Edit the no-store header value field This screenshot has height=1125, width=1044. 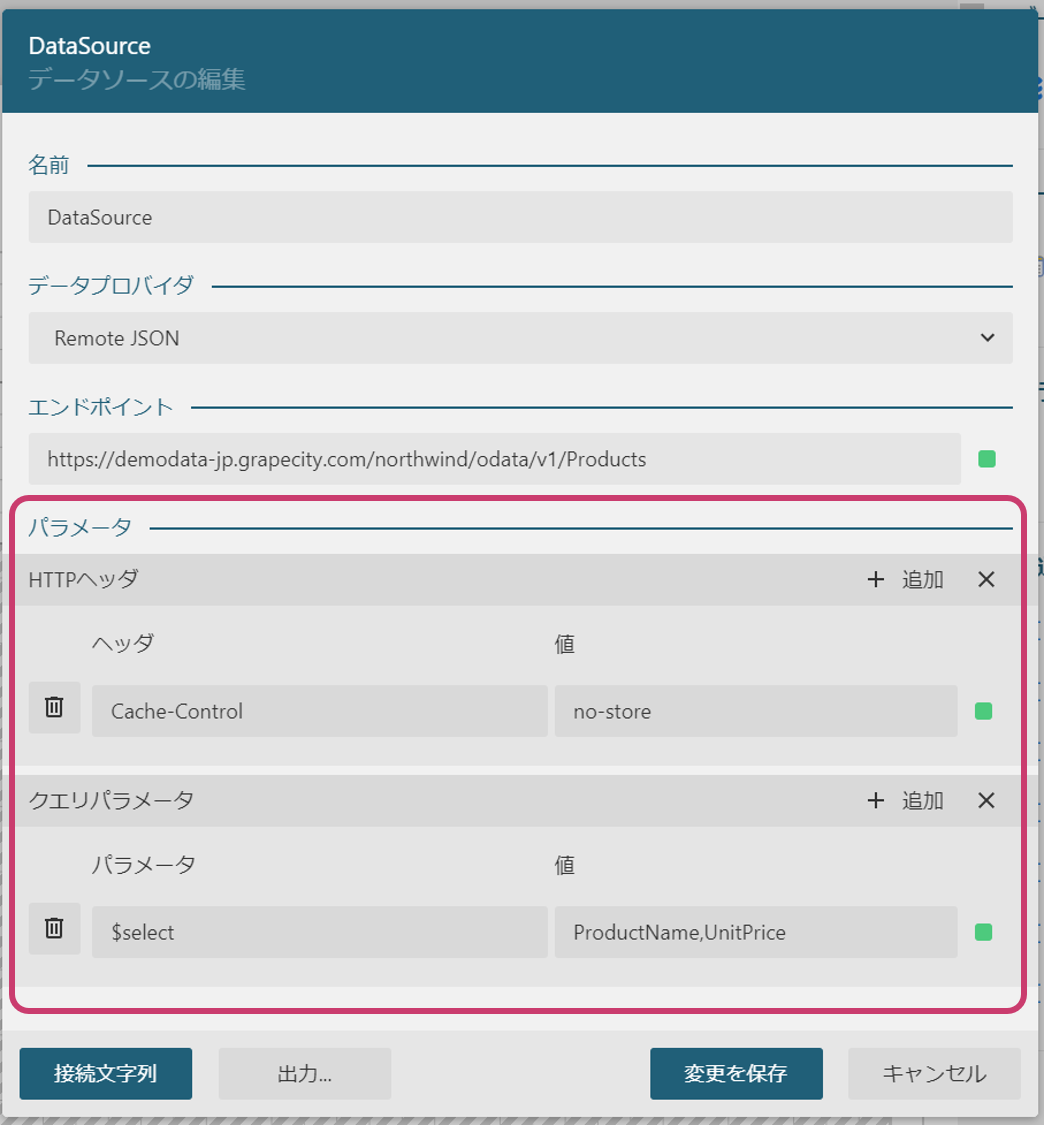(756, 711)
